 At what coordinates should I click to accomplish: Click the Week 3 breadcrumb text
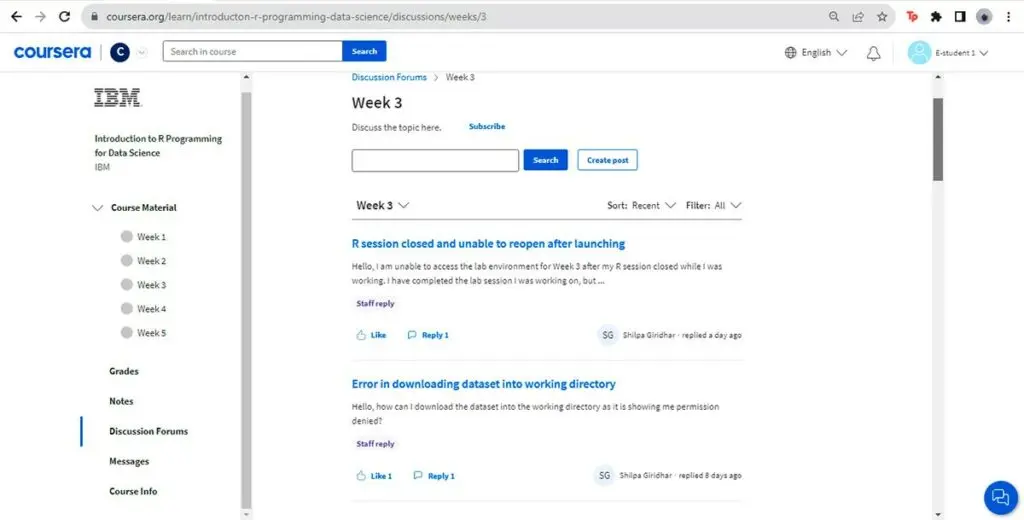point(460,77)
